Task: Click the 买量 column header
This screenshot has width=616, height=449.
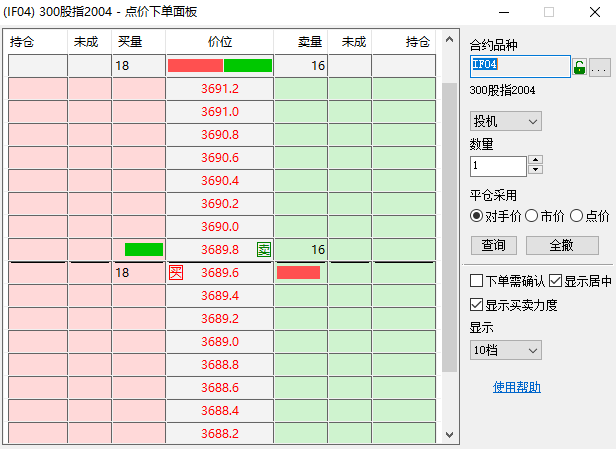Action: 139,42
